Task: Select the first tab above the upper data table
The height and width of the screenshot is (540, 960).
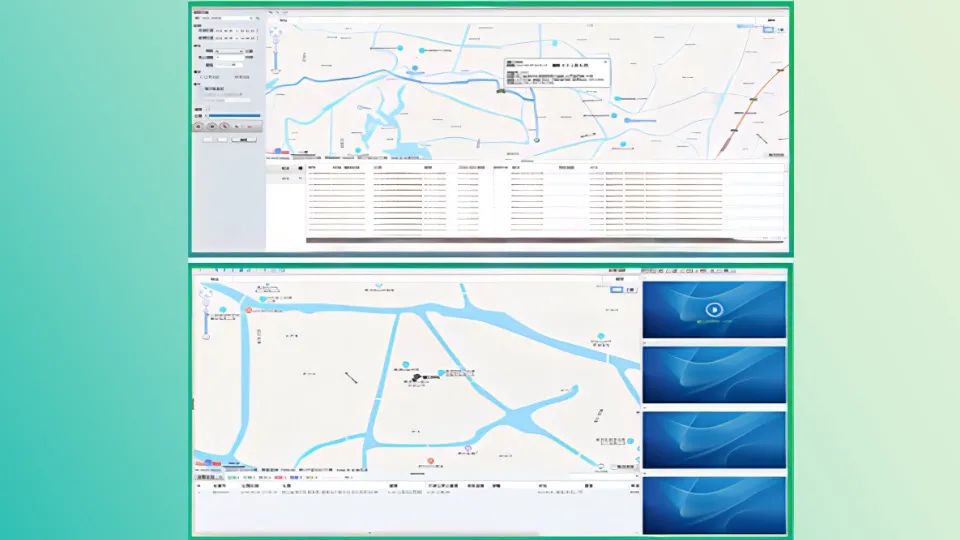Action: (286, 168)
